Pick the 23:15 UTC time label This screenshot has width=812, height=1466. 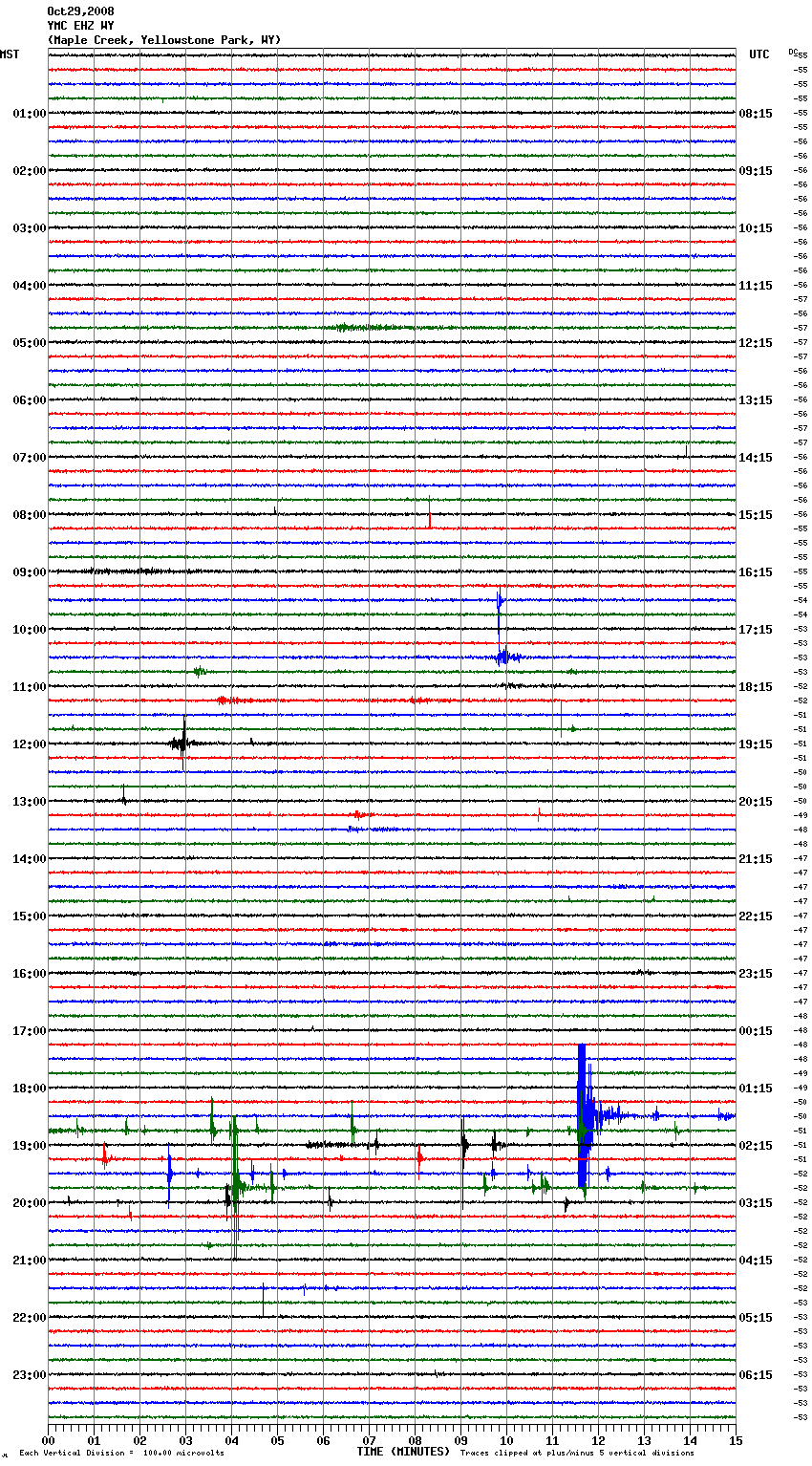click(x=756, y=974)
